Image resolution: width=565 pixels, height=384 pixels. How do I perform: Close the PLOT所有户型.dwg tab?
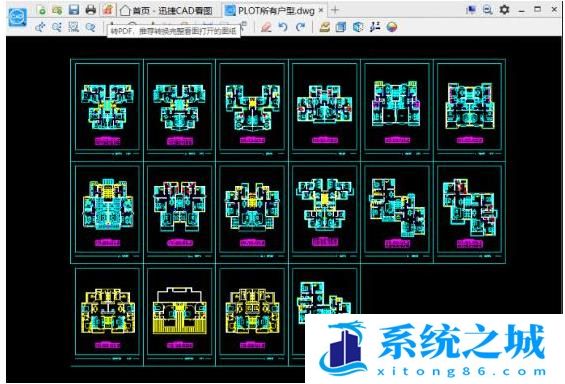[x=321, y=10]
